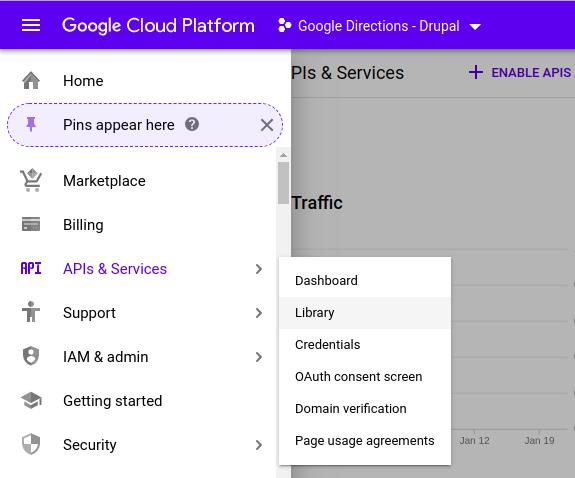Click the IAM & admin shield icon
The image size is (575, 478).
point(31,356)
